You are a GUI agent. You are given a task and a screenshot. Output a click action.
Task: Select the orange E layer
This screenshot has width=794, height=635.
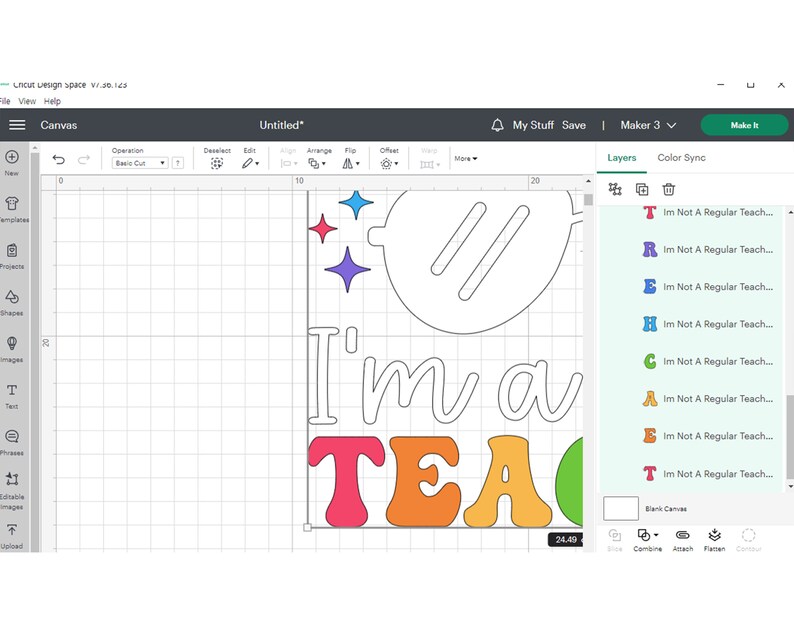(691, 436)
